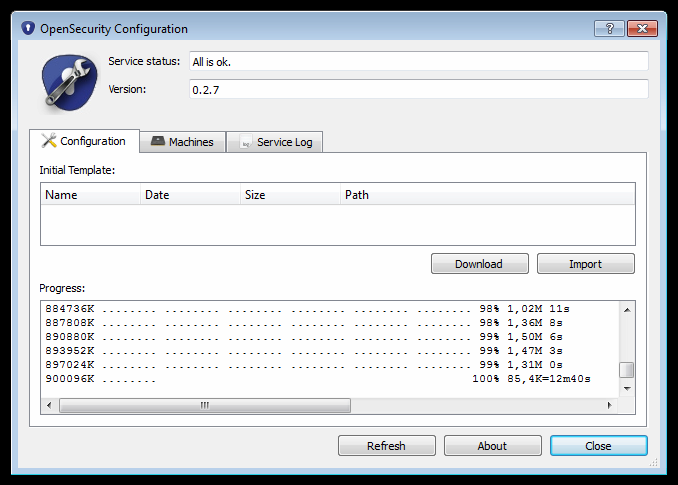Click the Date column header
This screenshot has height=485, width=678.
tap(190, 195)
